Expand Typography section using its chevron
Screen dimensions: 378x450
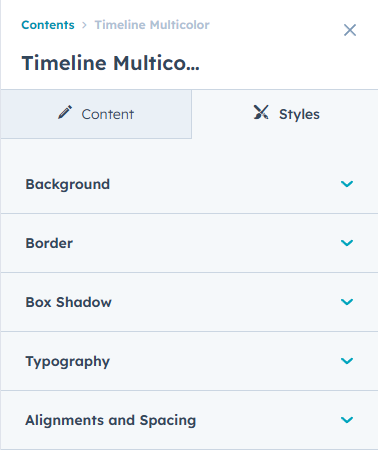347,361
